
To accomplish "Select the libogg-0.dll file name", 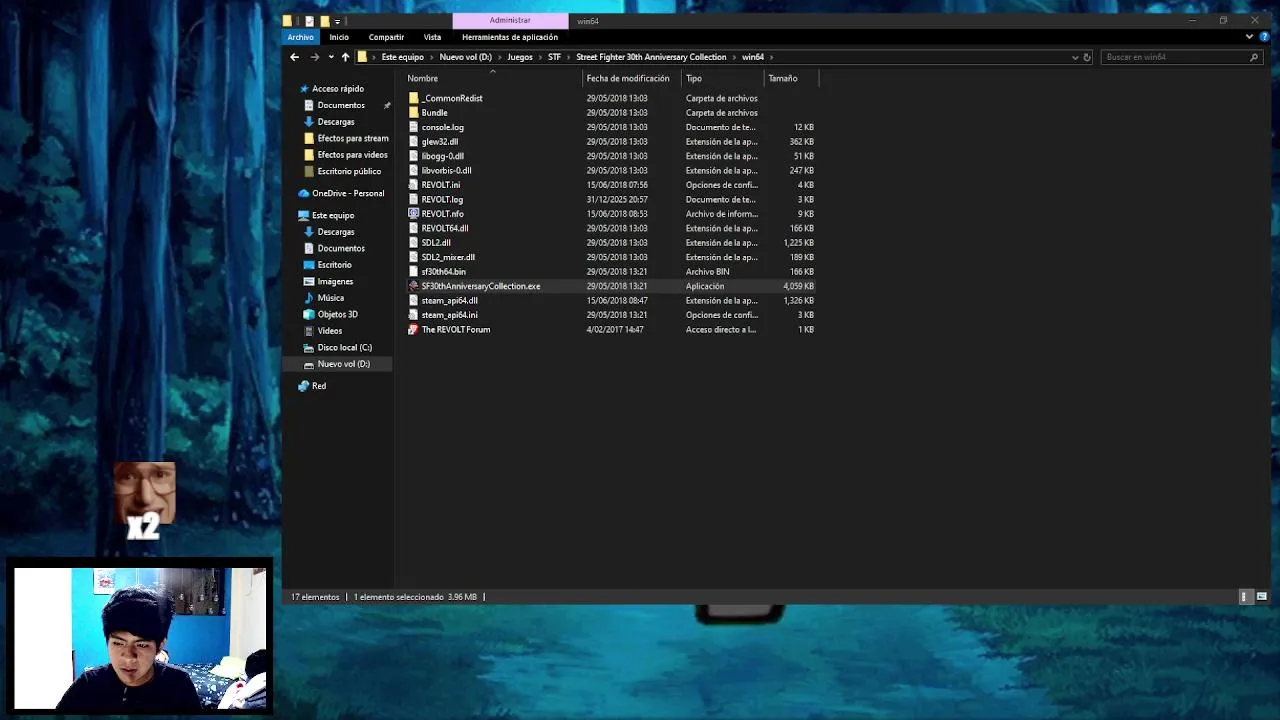I will pos(442,156).
